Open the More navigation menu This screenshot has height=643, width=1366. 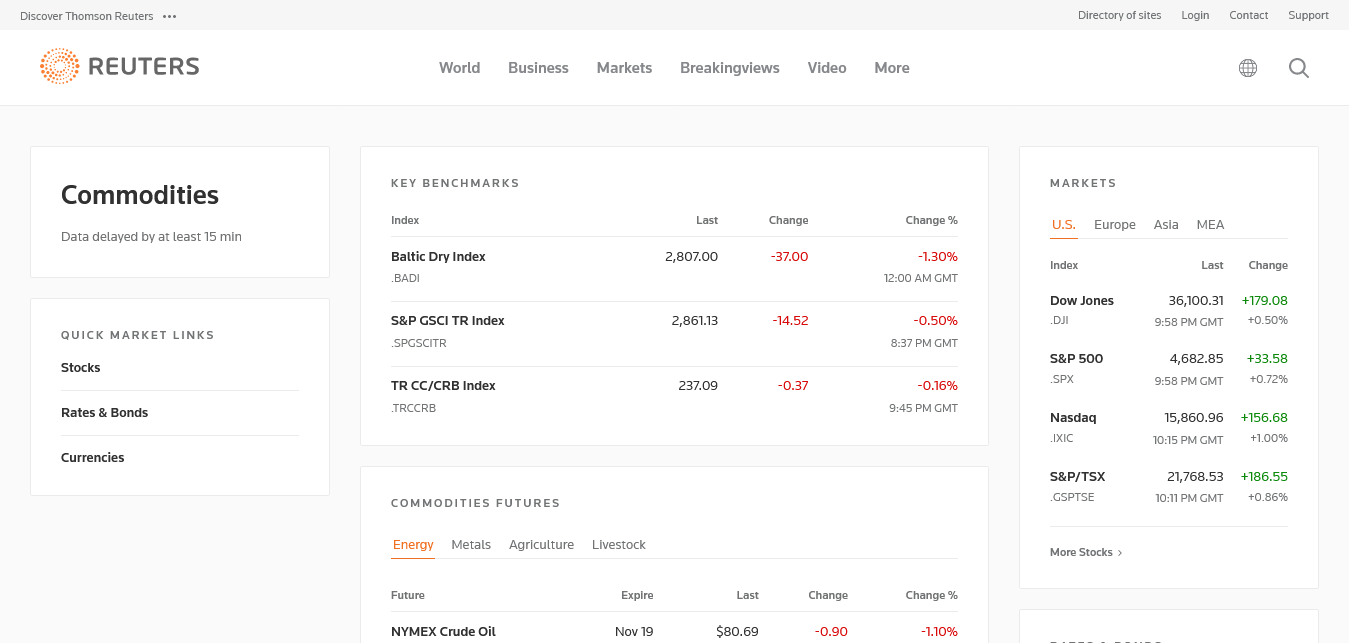click(891, 68)
